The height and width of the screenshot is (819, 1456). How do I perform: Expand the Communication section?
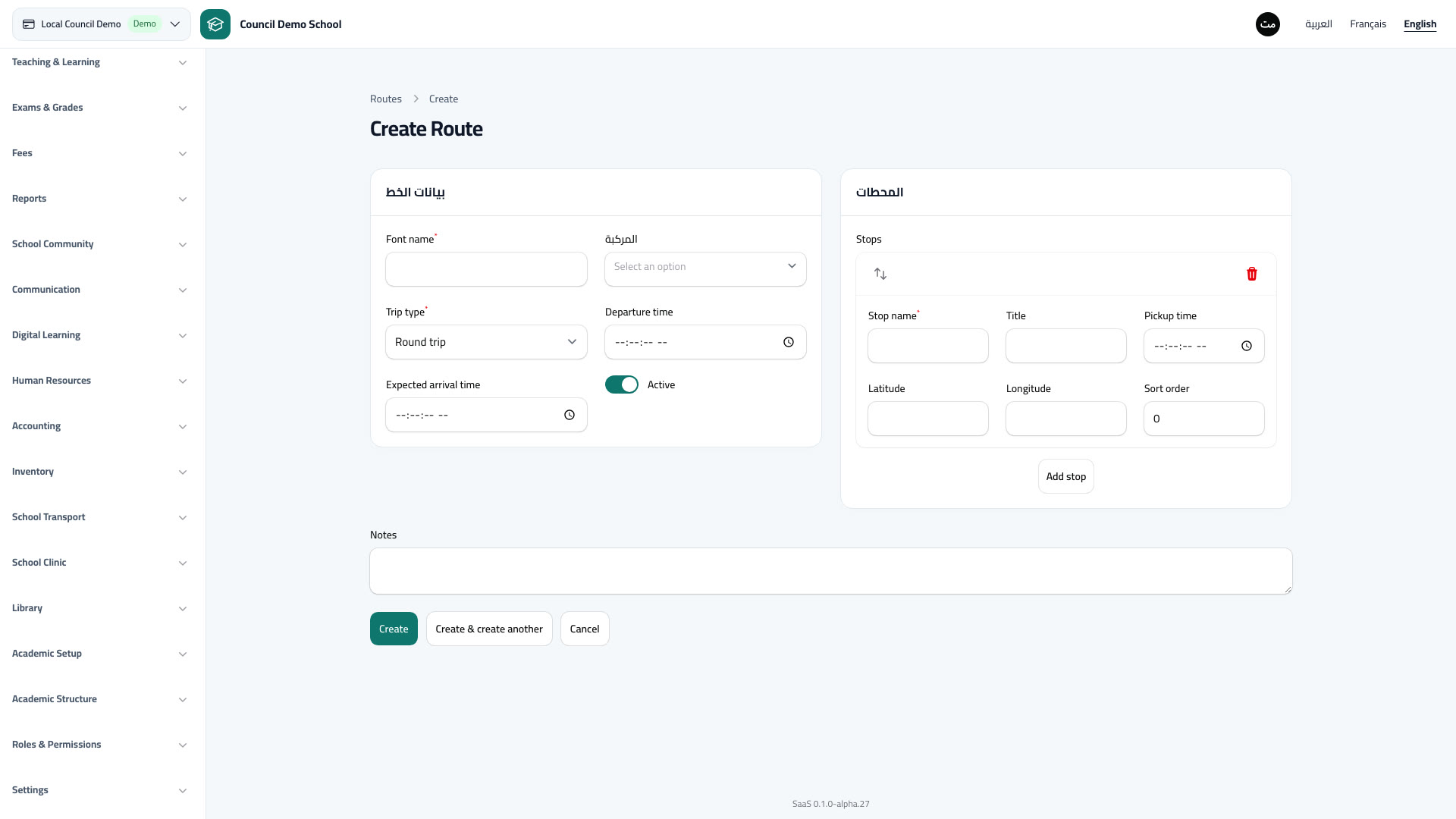99,290
